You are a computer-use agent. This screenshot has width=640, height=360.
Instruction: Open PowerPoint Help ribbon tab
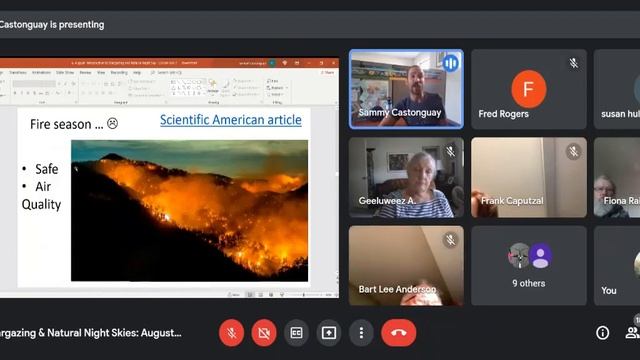(137, 72)
